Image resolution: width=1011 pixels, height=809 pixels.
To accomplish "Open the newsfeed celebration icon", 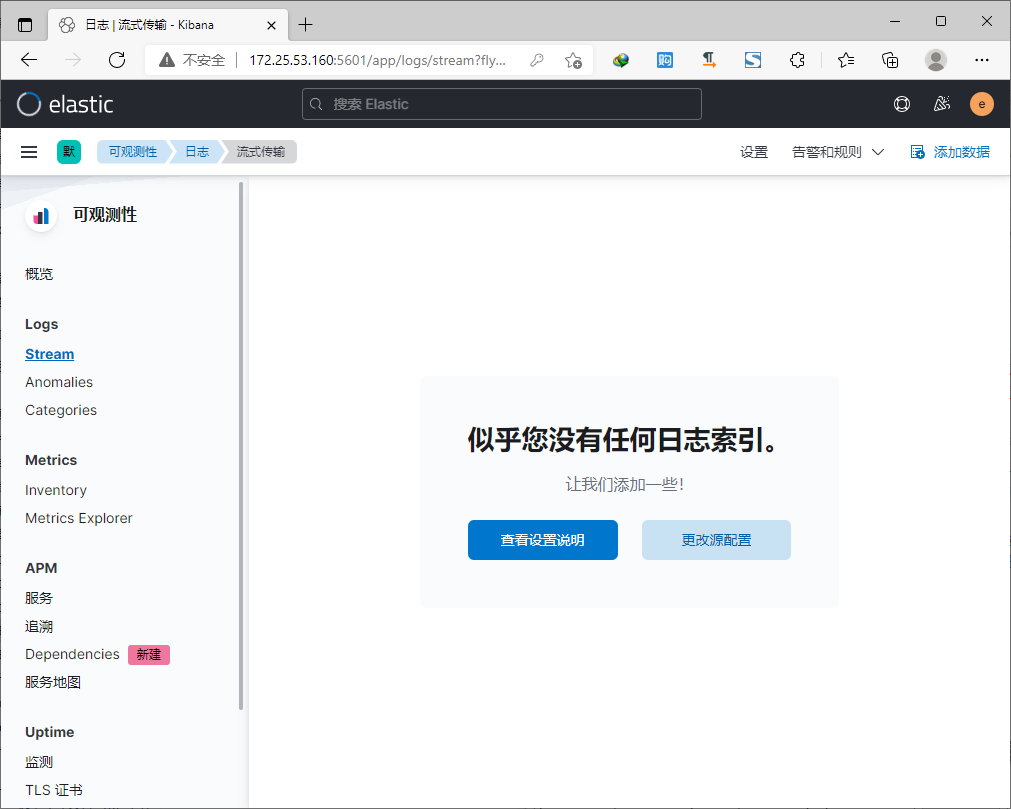I will [942, 104].
